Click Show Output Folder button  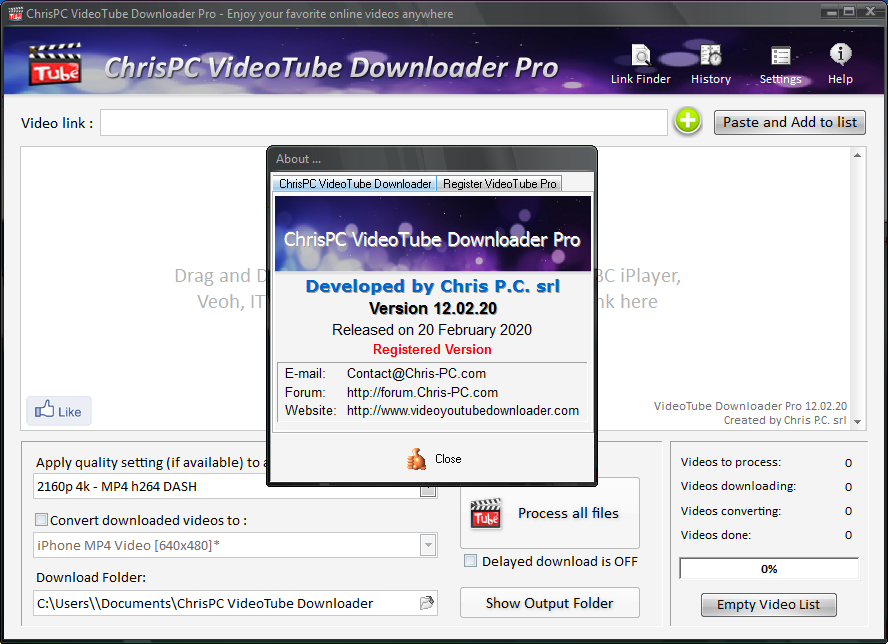[x=549, y=603]
